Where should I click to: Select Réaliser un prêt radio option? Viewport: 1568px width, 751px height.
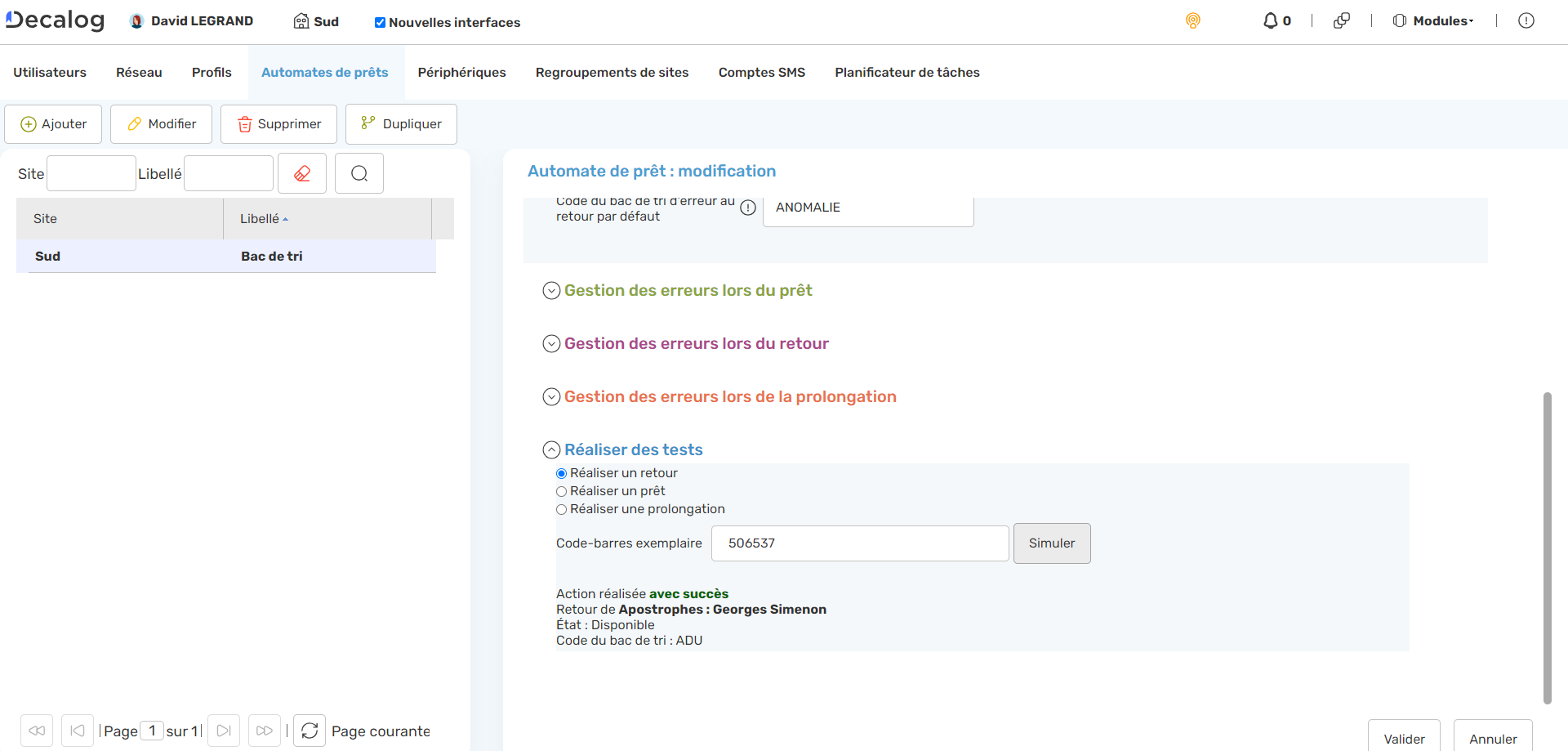coord(562,491)
